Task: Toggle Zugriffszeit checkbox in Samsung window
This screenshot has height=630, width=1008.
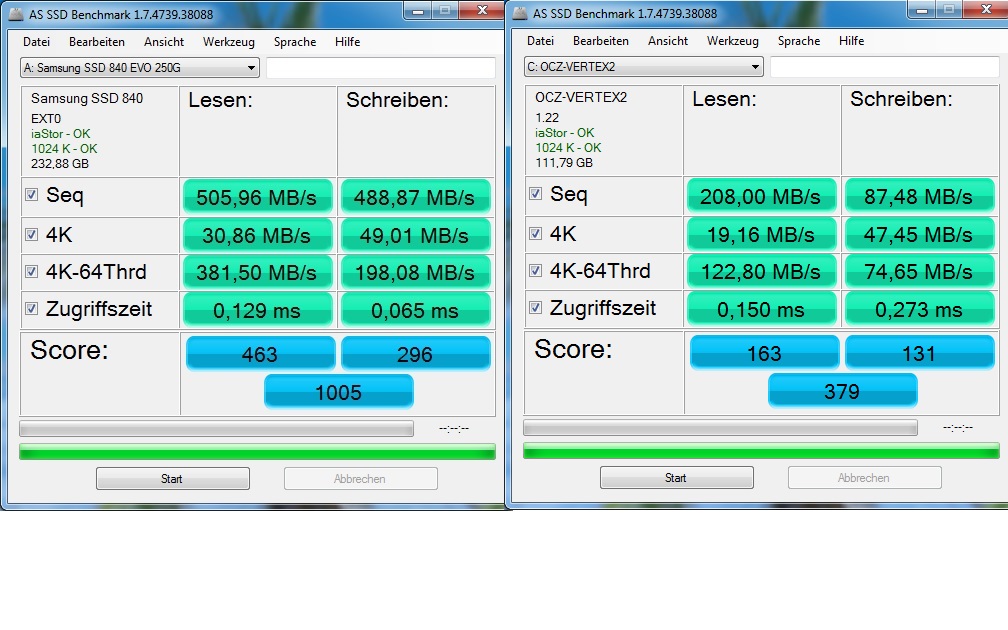Action: click(31, 309)
